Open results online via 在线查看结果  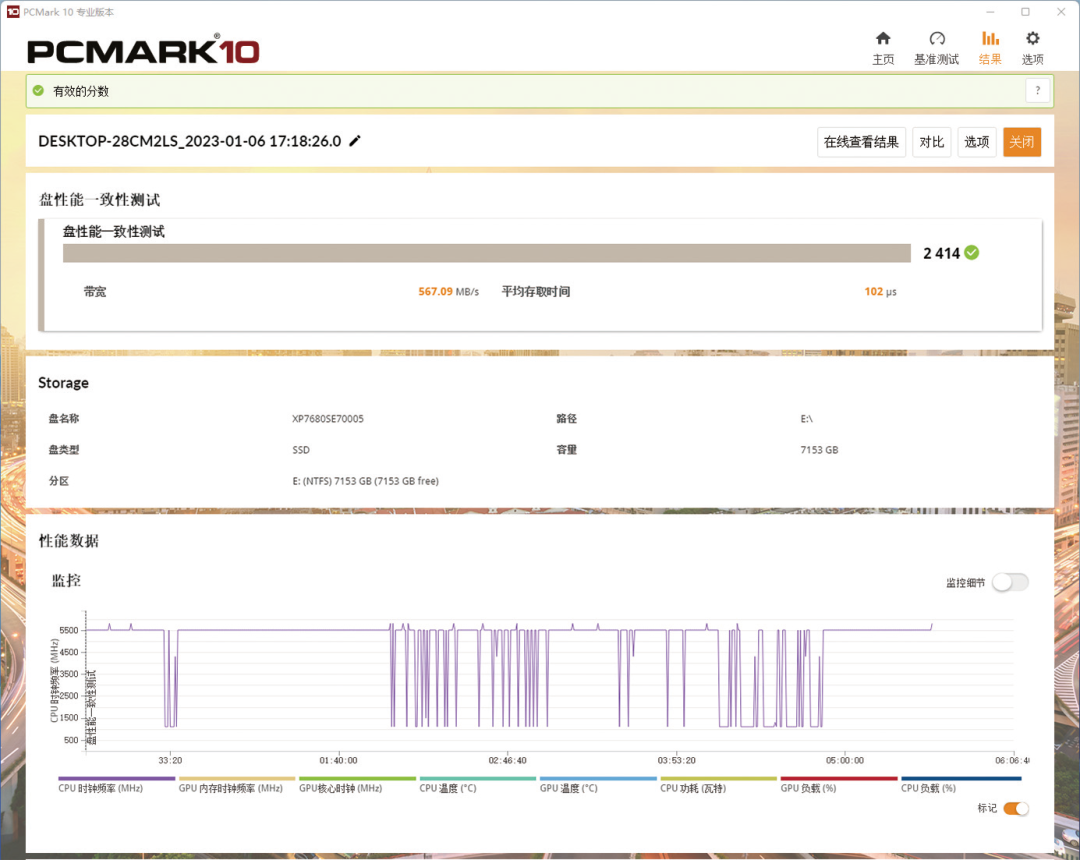point(861,142)
